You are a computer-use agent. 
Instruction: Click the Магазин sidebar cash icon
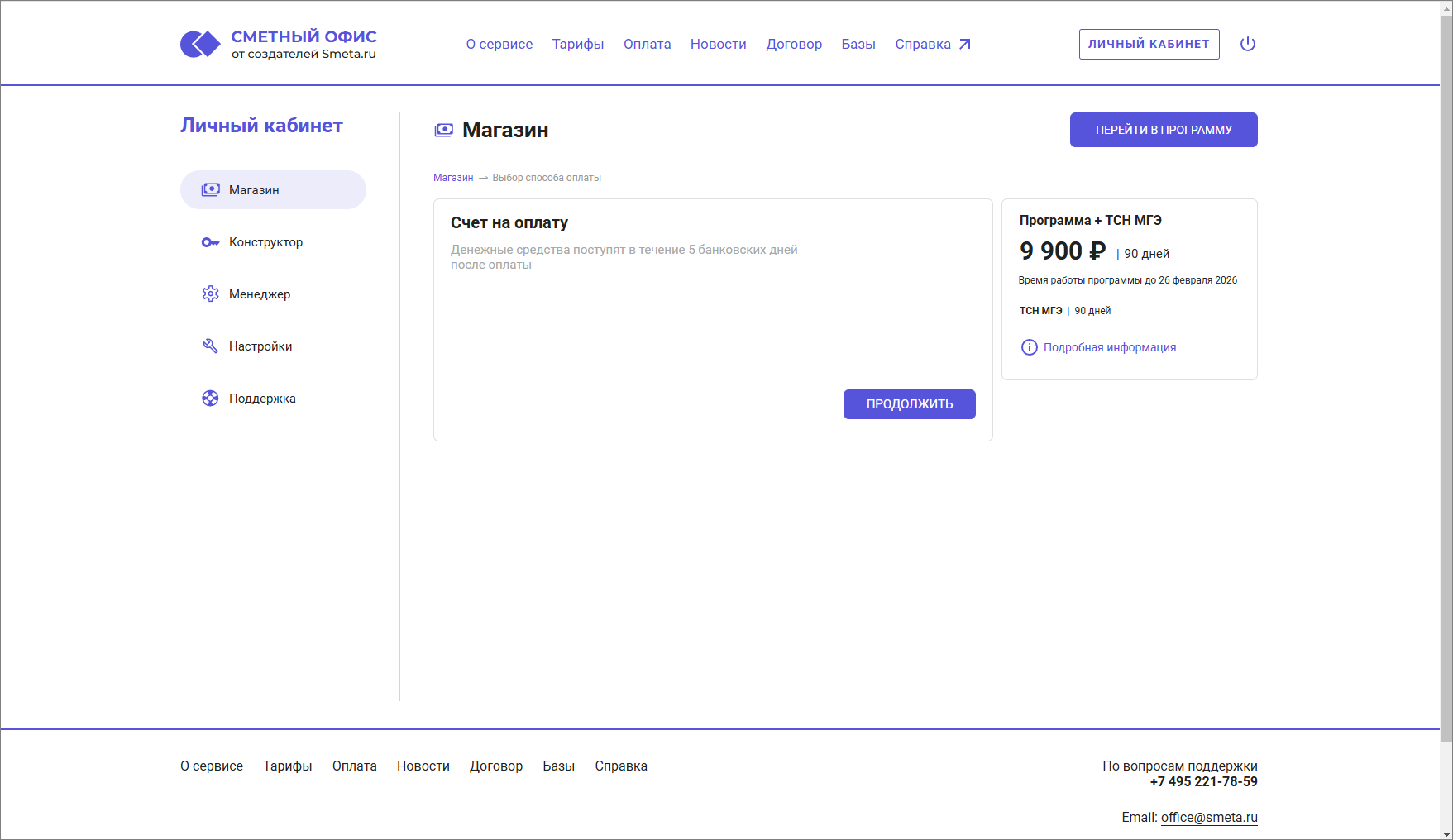click(x=211, y=190)
